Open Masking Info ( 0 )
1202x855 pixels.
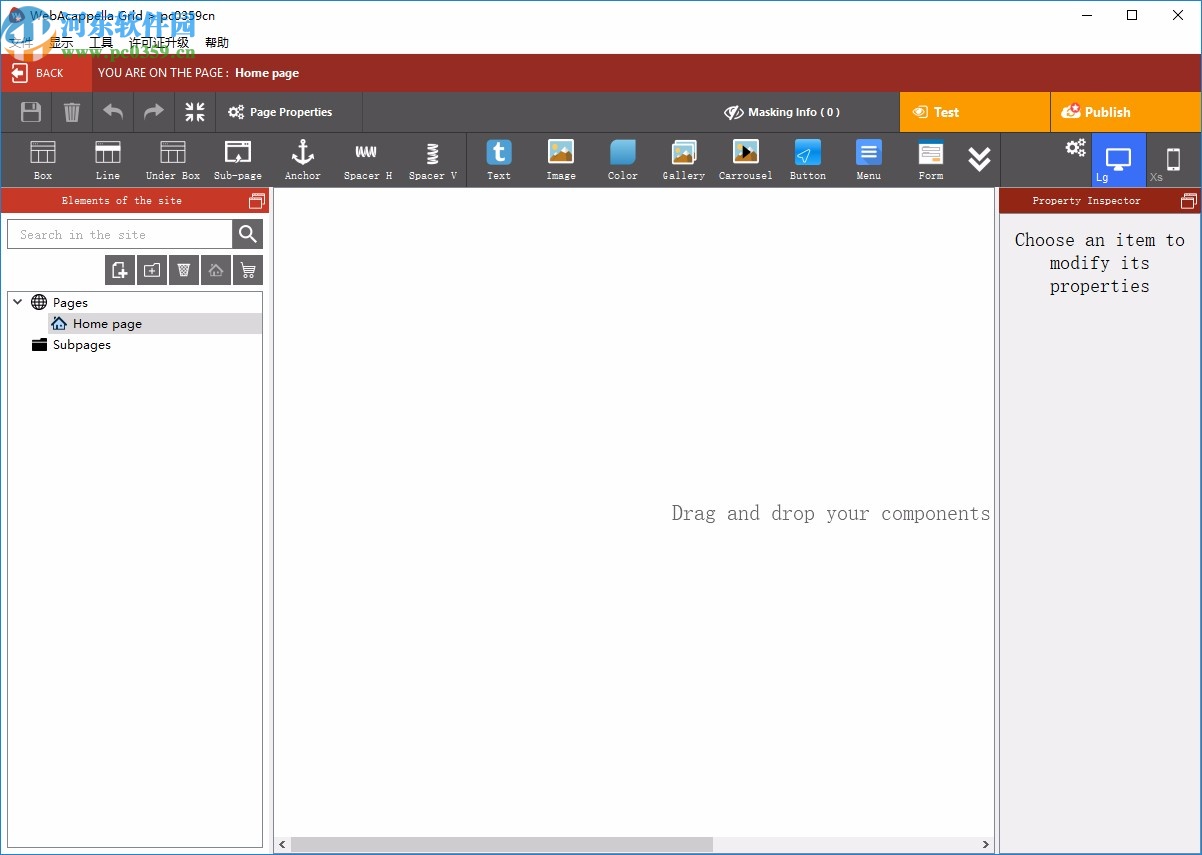[782, 112]
